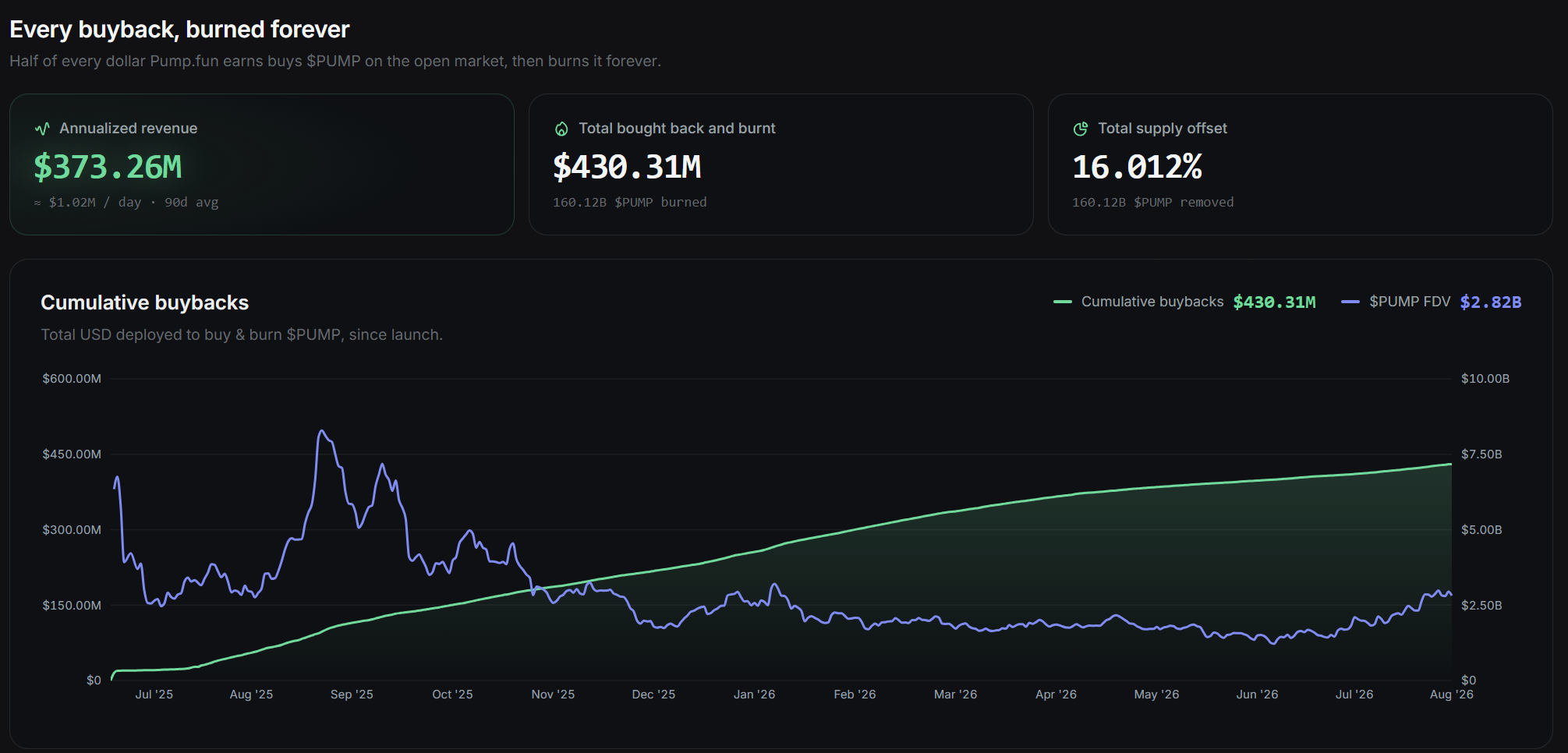Click the "160.12B $PUMP removed" caption
This screenshot has height=753, width=1568.
(1153, 203)
